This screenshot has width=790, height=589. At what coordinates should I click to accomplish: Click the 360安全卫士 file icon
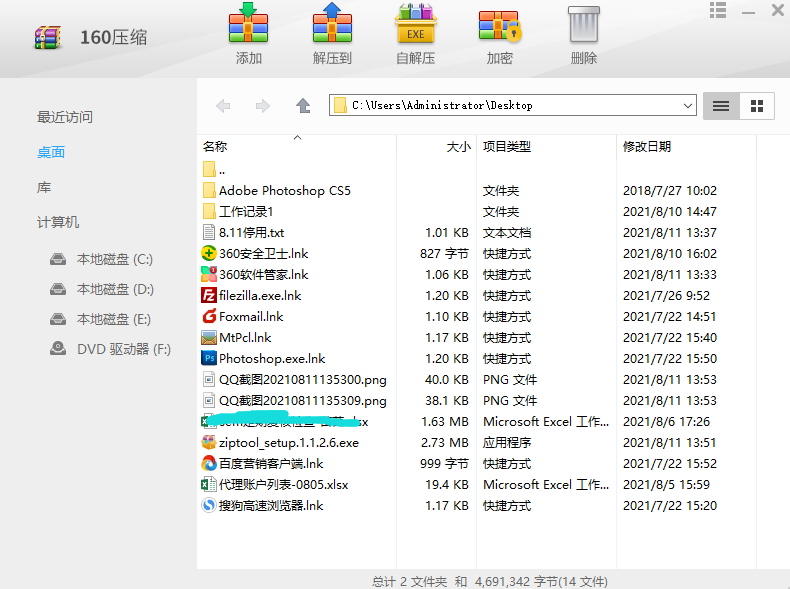[x=209, y=253]
